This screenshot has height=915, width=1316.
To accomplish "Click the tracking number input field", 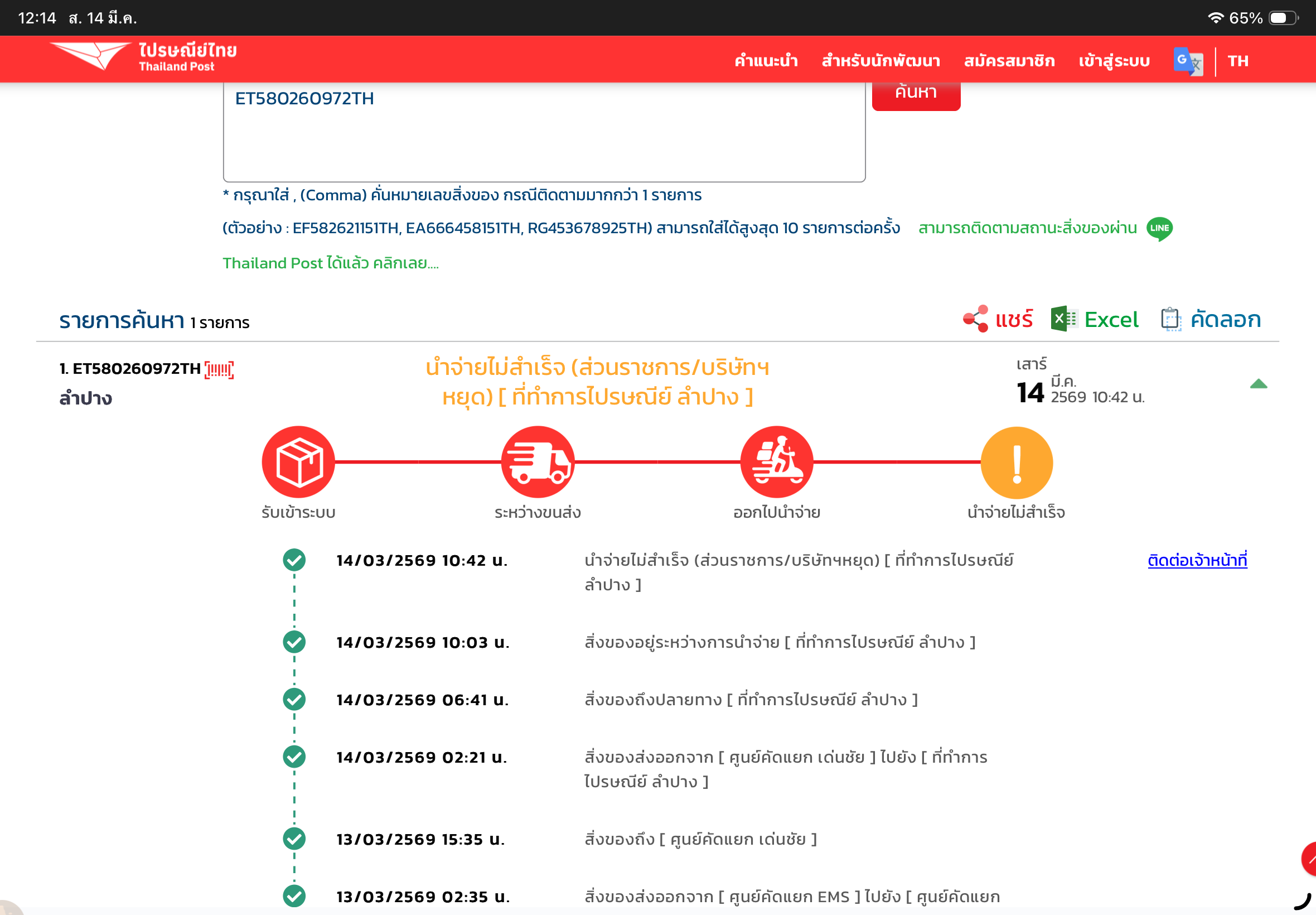I will [x=543, y=132].
